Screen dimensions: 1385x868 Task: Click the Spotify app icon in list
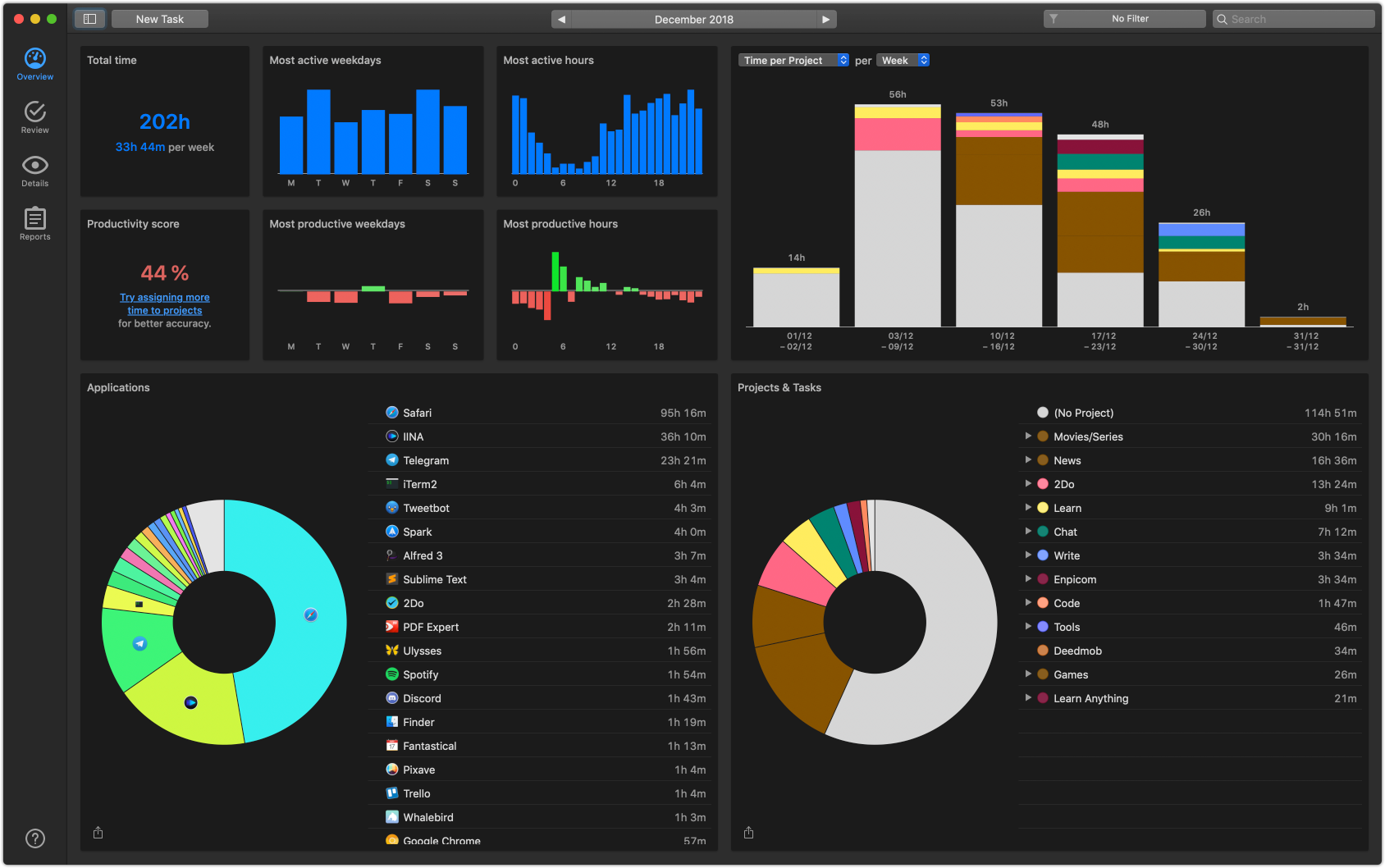tap(392, 674)
